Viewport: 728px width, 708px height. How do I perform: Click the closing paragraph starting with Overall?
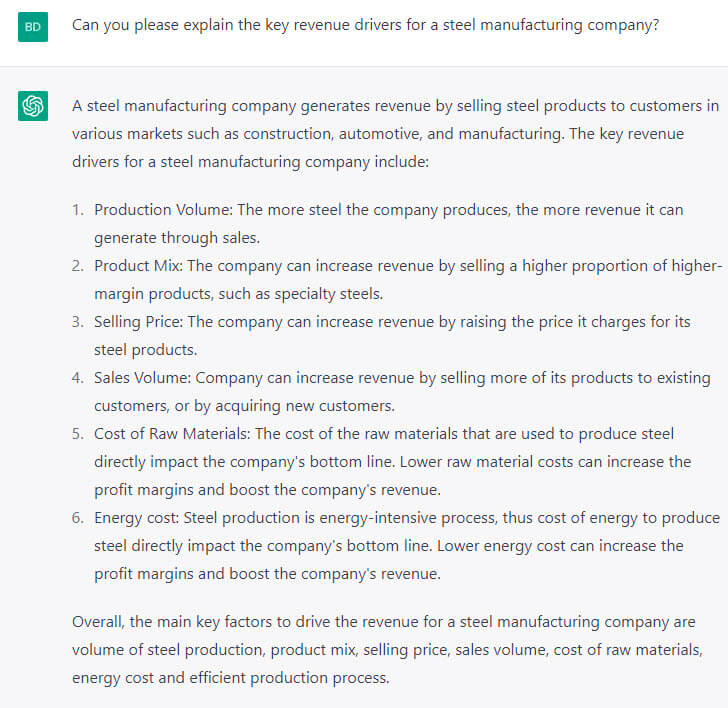pos(388,650)
